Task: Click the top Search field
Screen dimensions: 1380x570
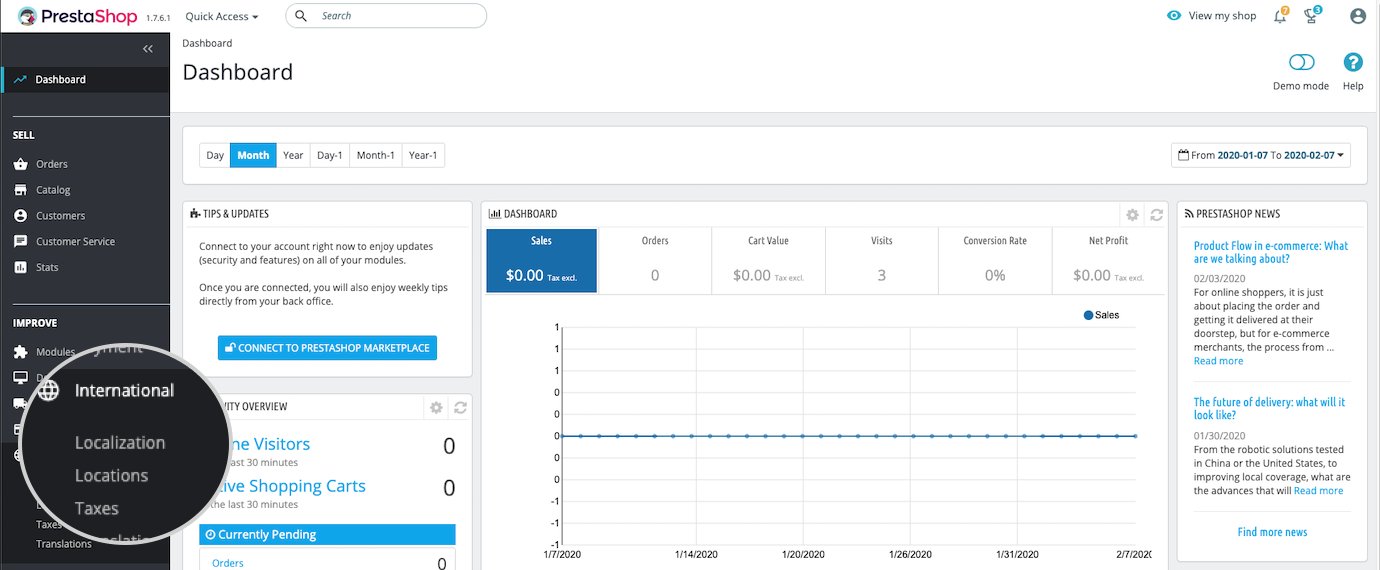Action: point(386,16)
